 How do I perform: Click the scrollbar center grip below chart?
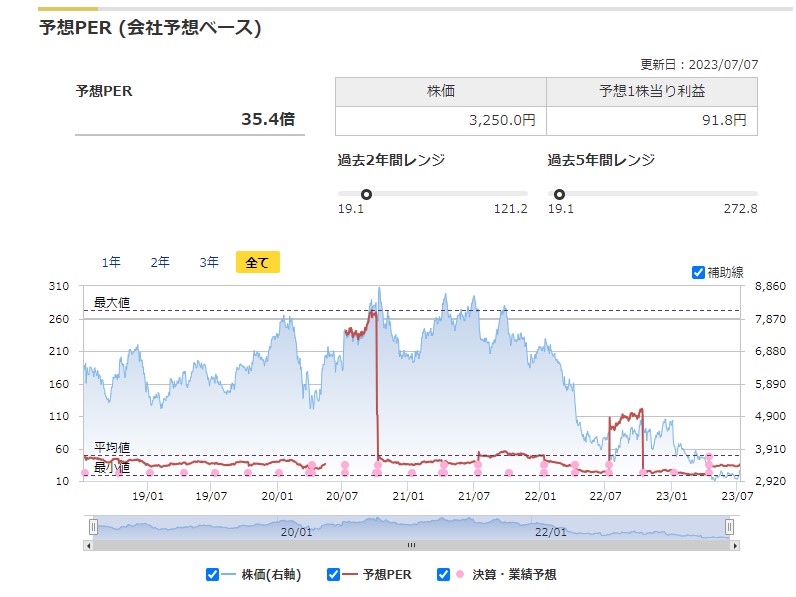(x=410, y=546)
